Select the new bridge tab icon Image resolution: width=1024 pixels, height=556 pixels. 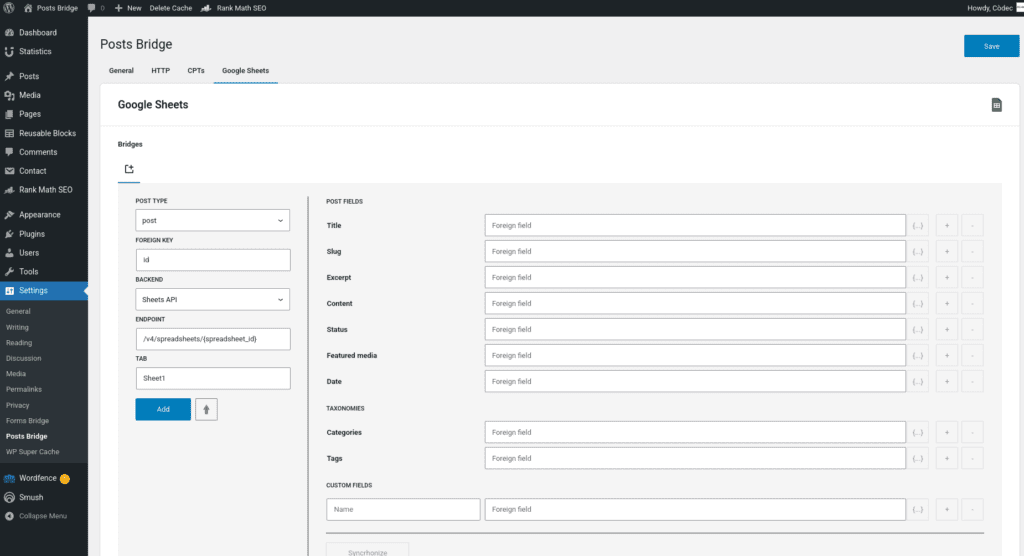(x=129, y=169)
